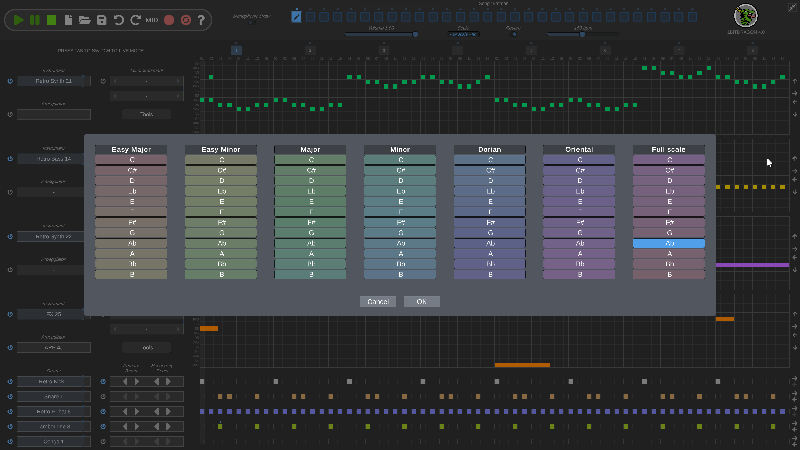The width and height of the screenshot is (800, 450).
Task: Cancel the scale selection dialog
Action: tap(378, 301)
